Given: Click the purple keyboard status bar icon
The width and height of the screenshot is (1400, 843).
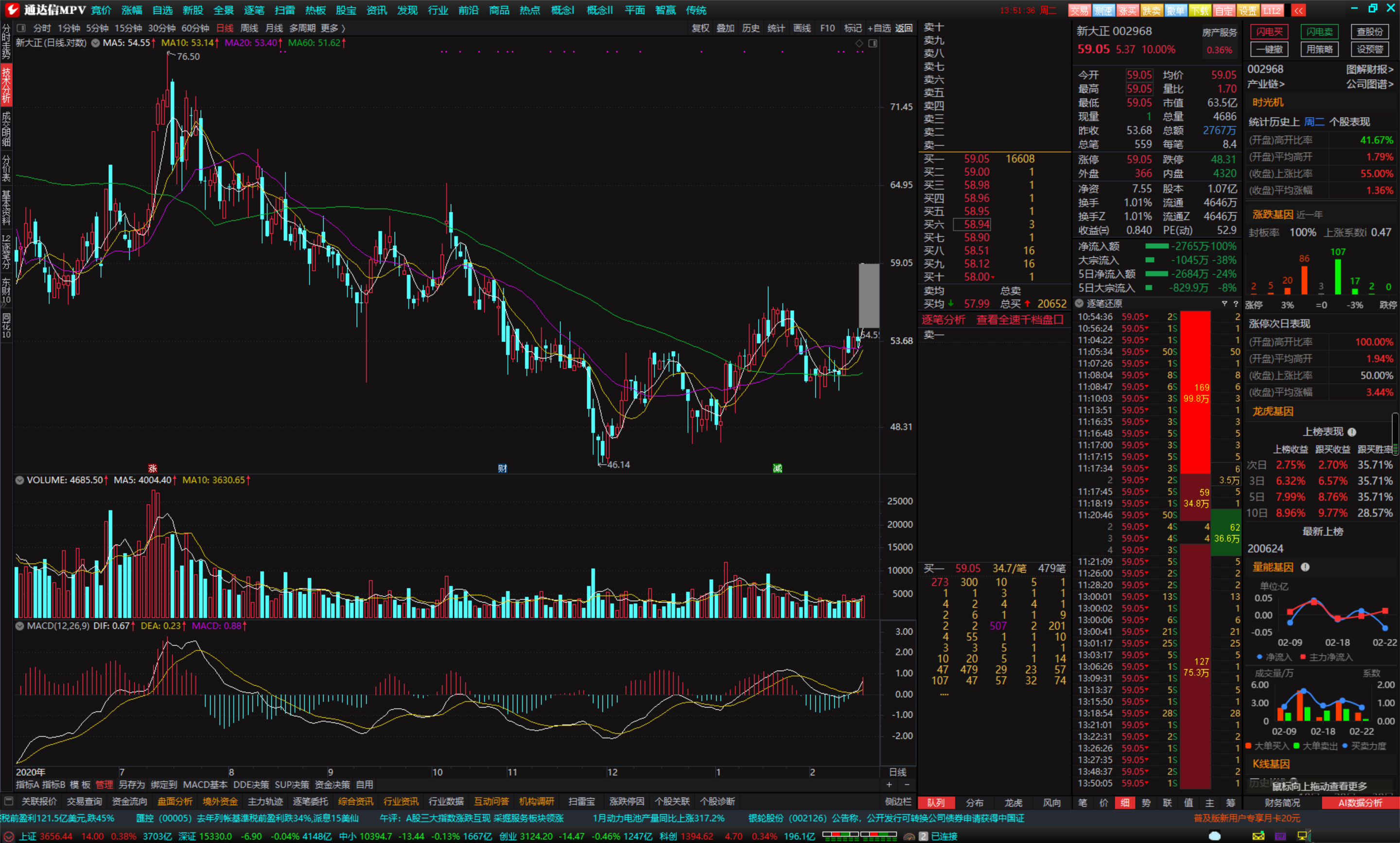Looking at the screenshot, I should pyautogui.click(x=1280, y=836).
